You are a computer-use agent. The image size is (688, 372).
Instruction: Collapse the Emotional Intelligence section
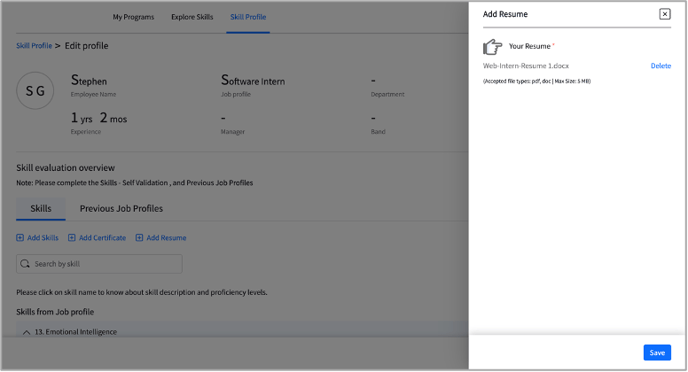pyautogui.click(x=26, y=332)
